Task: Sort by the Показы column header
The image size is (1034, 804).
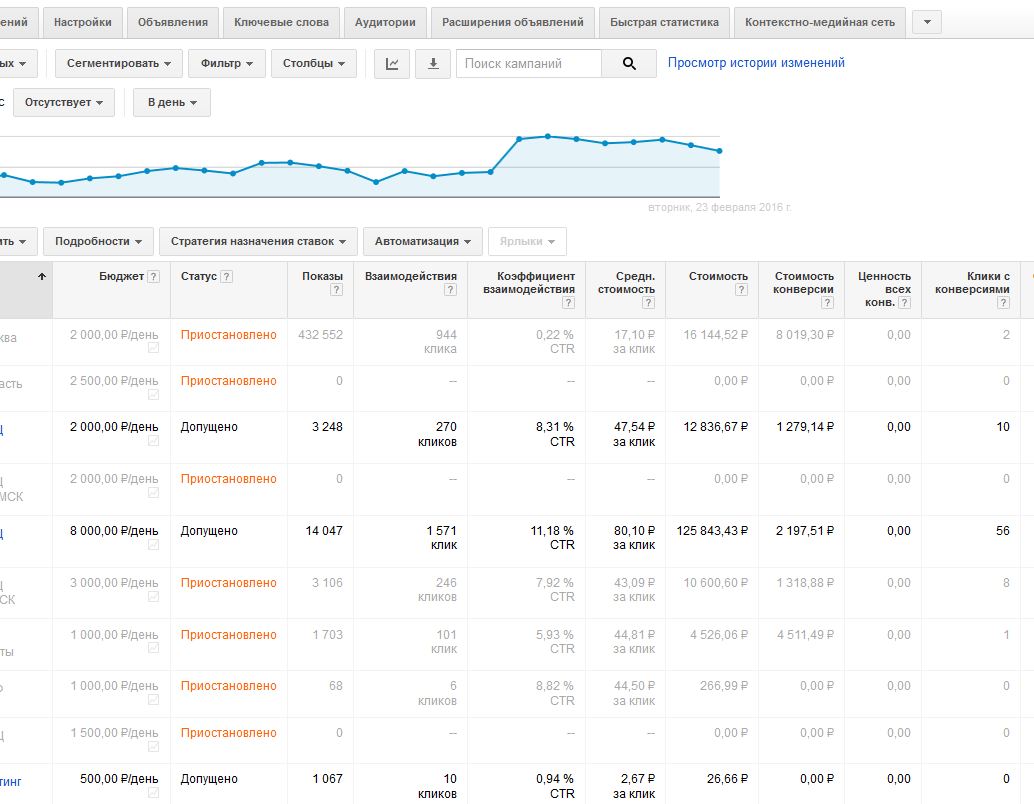Action: pos(322,276)
